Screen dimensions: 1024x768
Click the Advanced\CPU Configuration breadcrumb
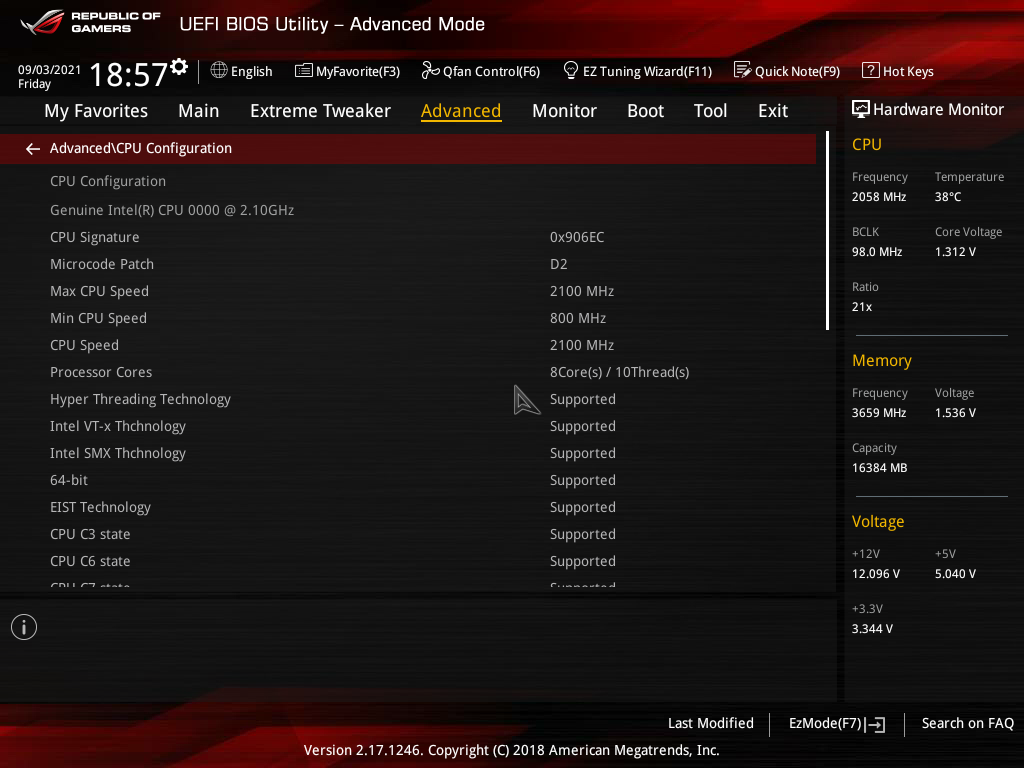140,148
